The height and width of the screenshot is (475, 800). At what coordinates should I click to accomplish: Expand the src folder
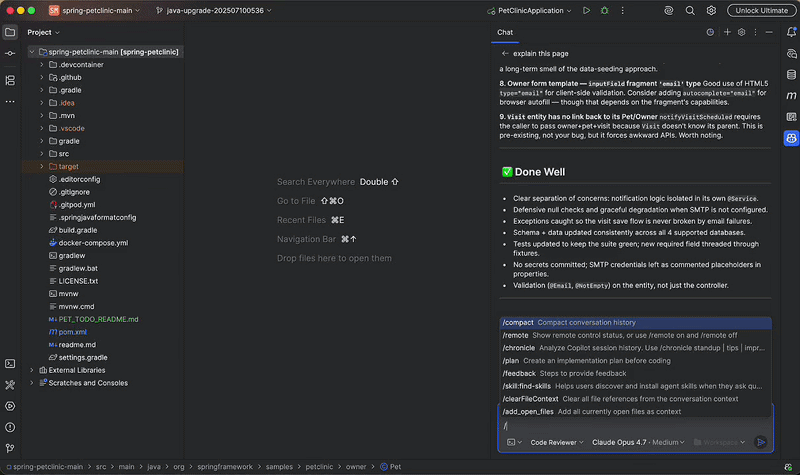click(x=42, y=154)
